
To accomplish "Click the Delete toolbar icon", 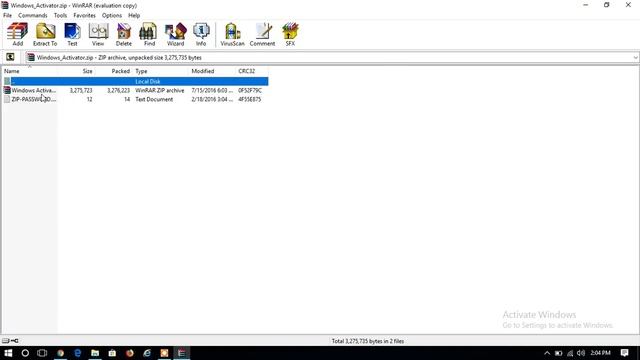I will 123,34.
